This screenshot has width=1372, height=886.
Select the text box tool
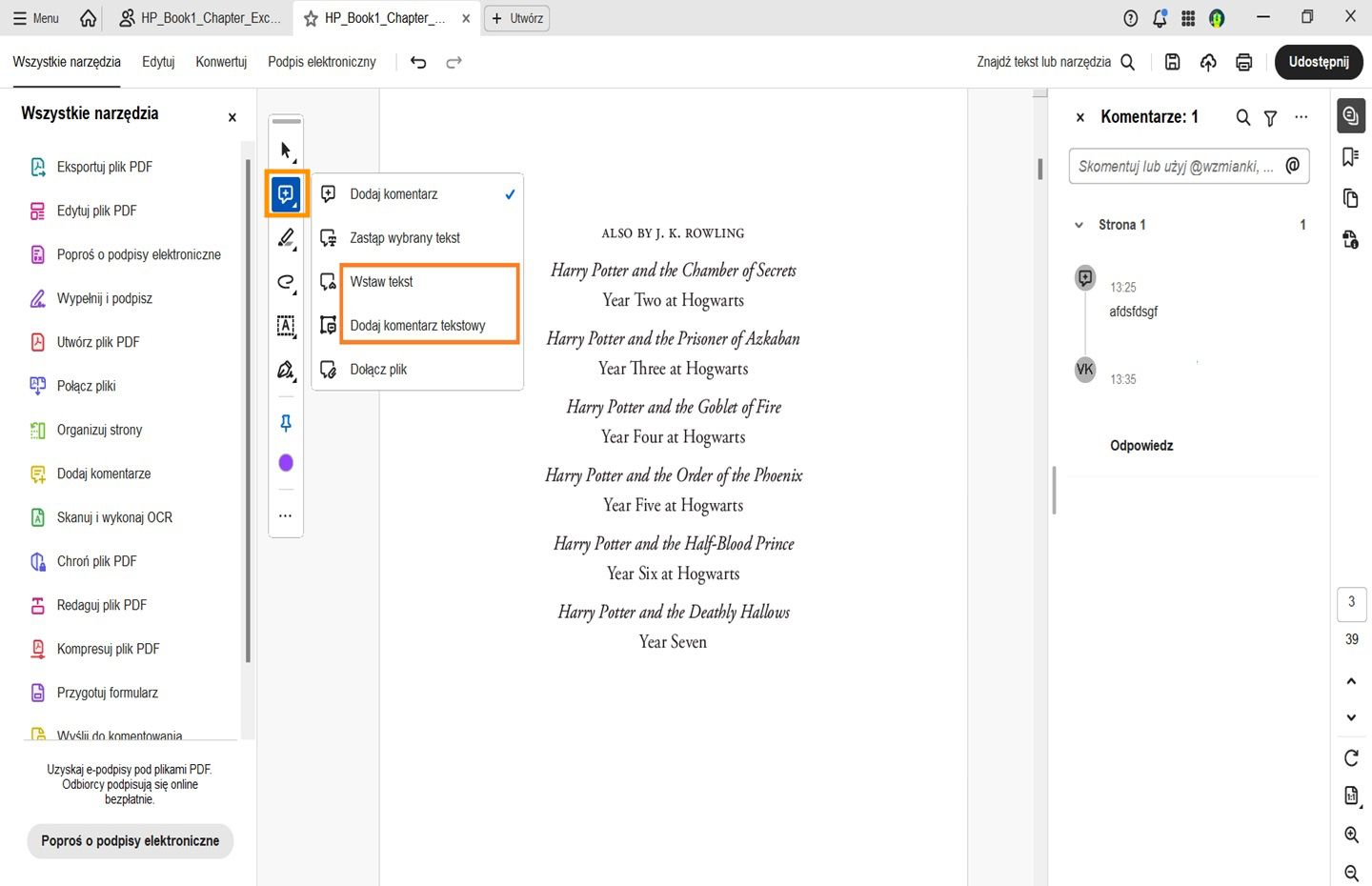point(286,326)
